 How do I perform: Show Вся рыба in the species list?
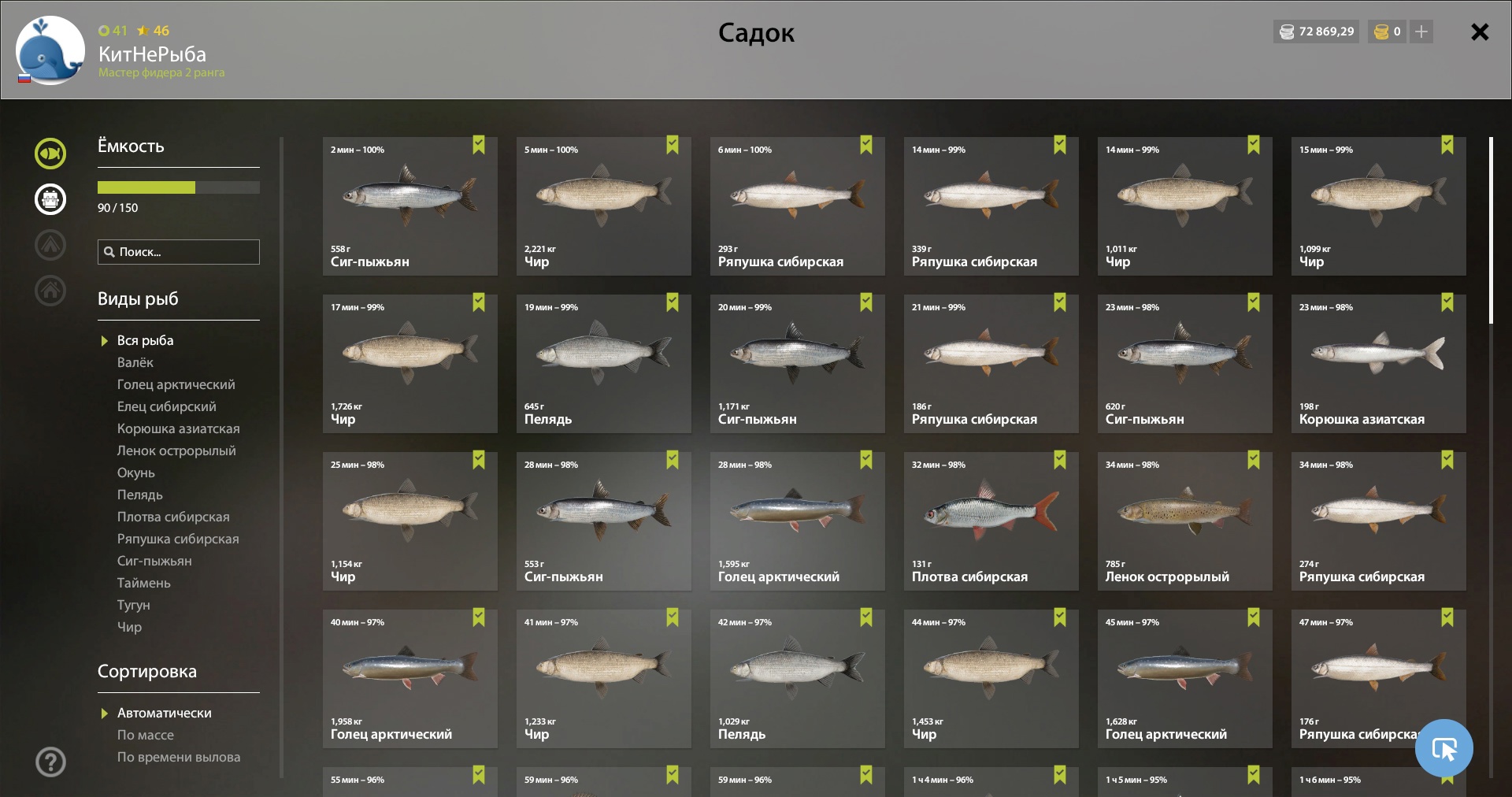click(x=146, y=340)
